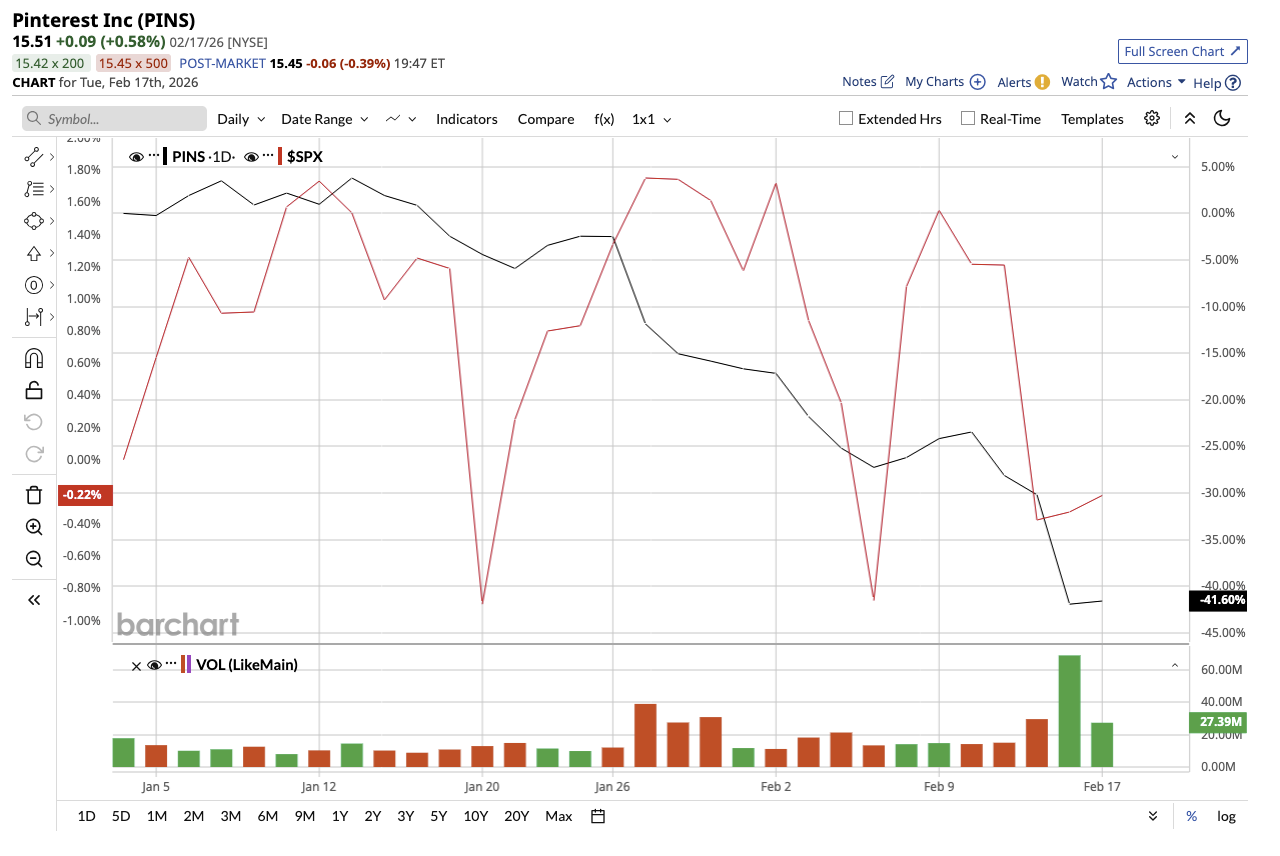The image size is (1280, 856).
Task: Hide the PINS price series
Action: pyautogui.click(x=136, y=156)
